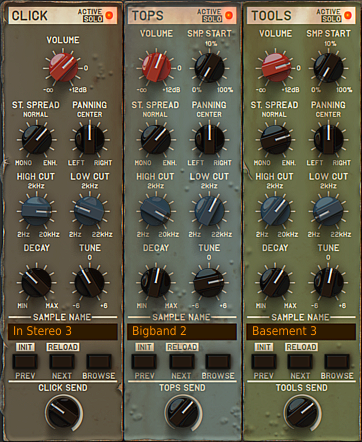Click the TOOLS Low Cut knob
Image resolution: width=362 pixels, height=442 pixels.
tap(328, 211)
